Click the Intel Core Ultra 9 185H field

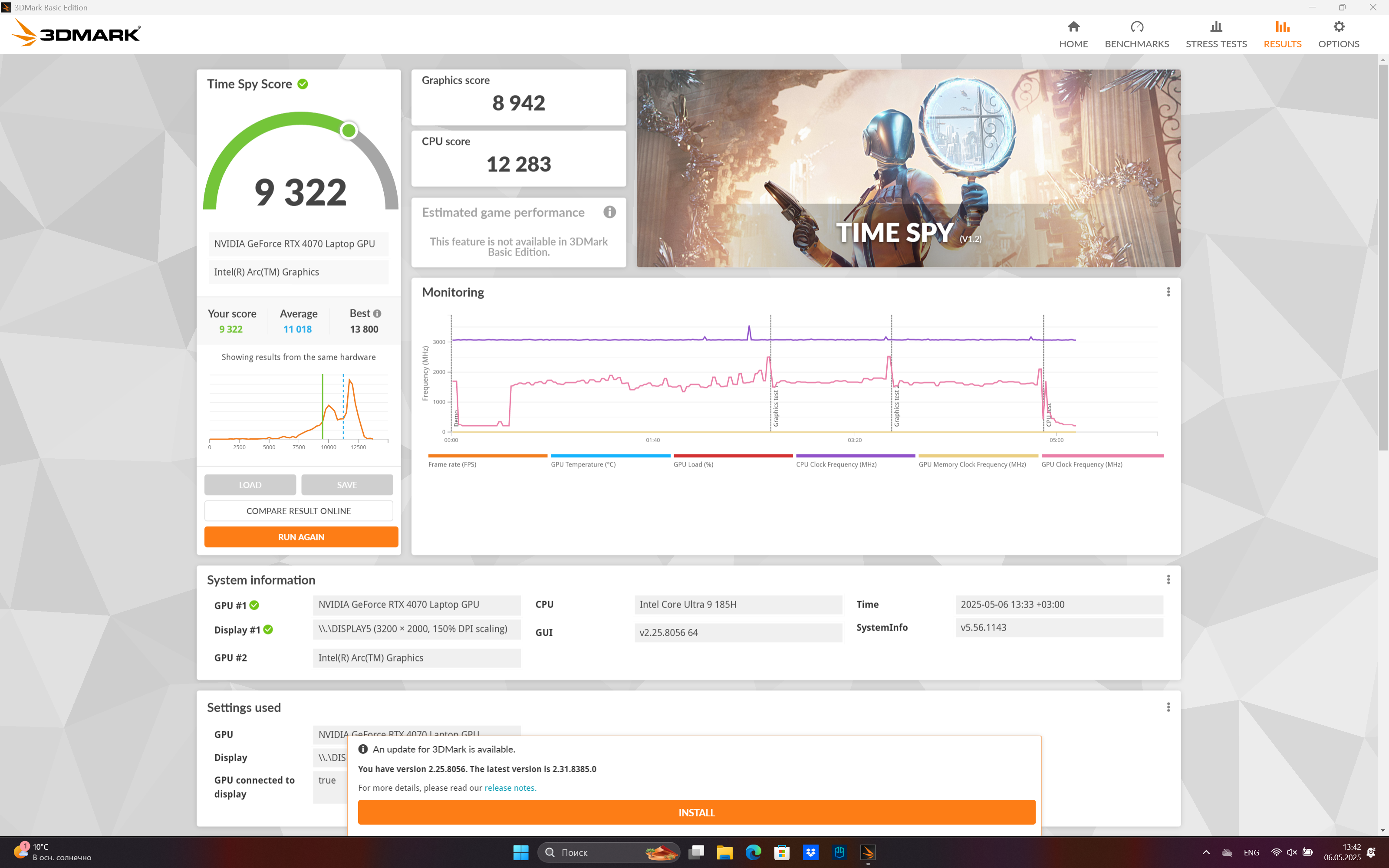[738, 604]
